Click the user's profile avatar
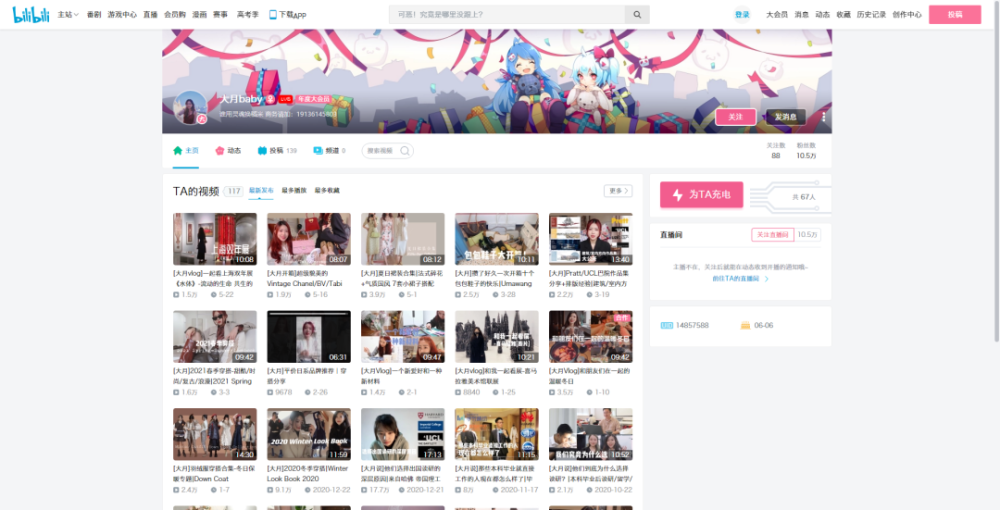The image size is (1000, 510). click(x=191, y=108)
